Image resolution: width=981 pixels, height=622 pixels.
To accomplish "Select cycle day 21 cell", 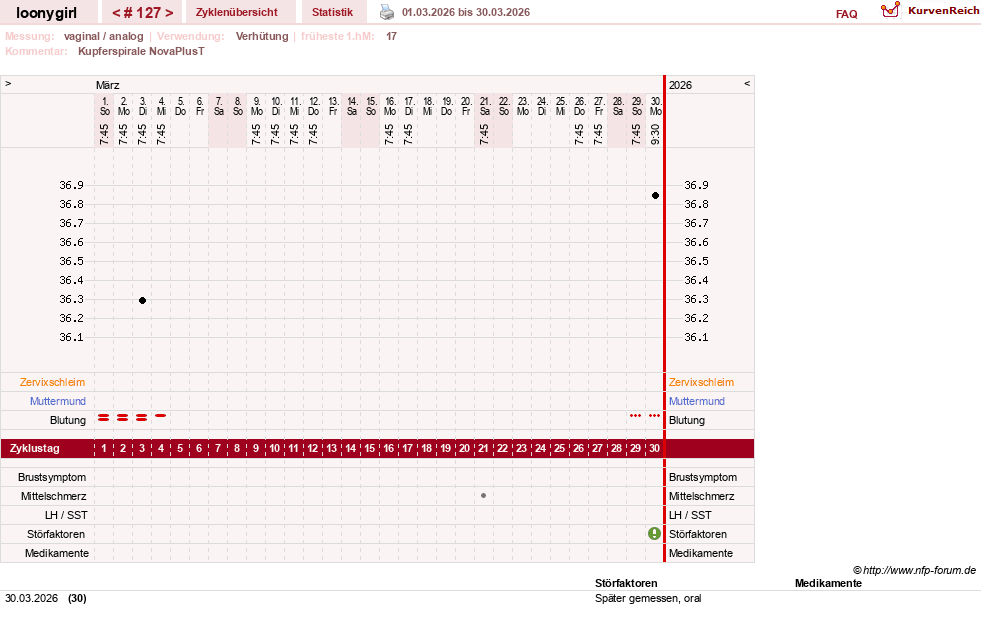I will coord(483,449).
